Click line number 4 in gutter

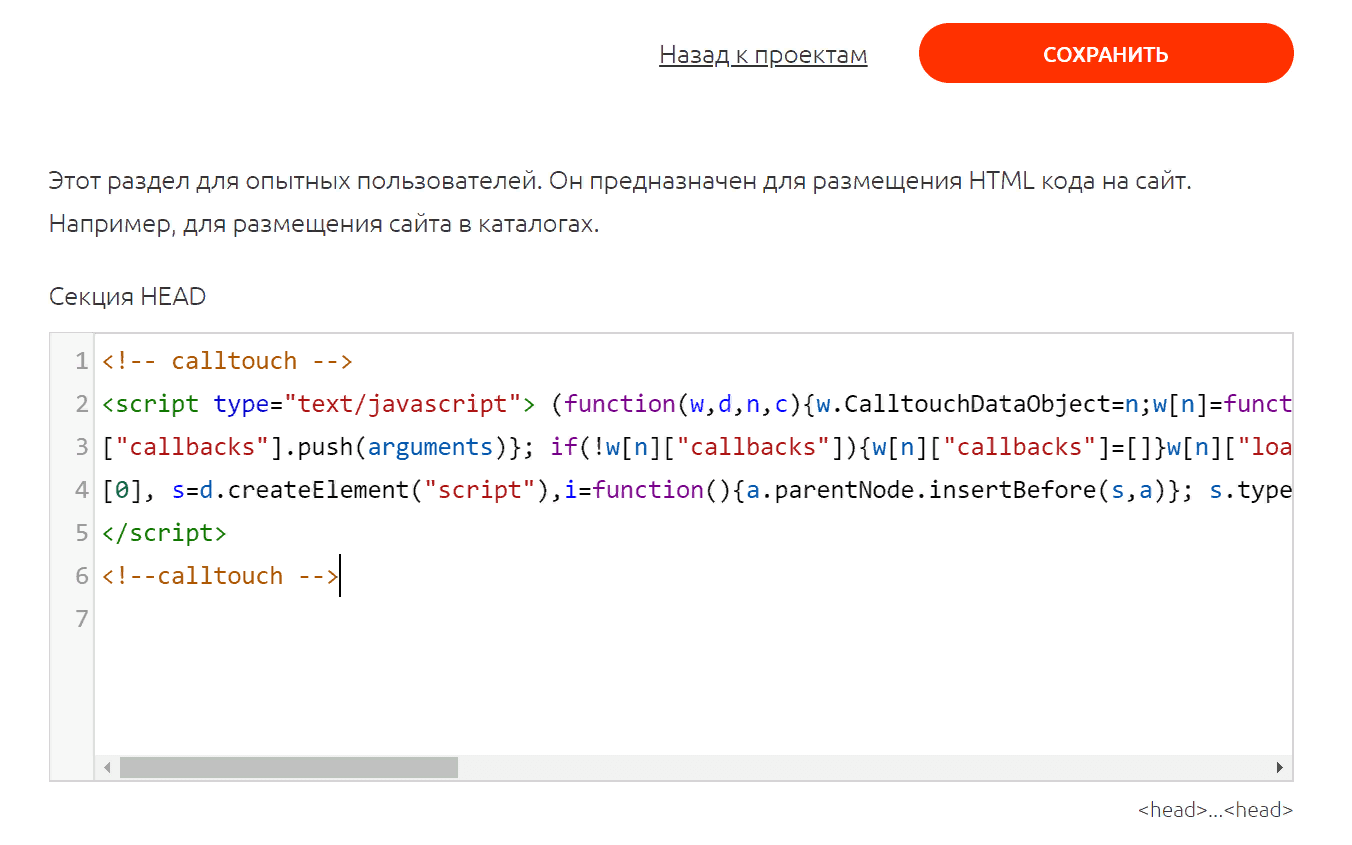click(x=82, y=490)
